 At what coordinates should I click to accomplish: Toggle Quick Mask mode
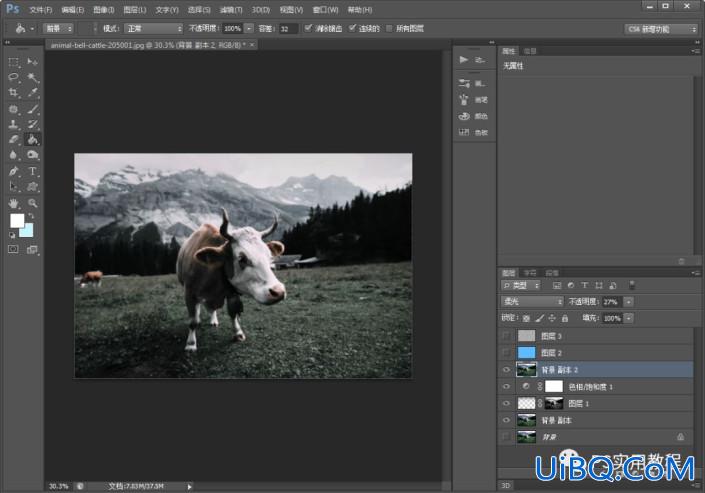(x=13, y=249)
